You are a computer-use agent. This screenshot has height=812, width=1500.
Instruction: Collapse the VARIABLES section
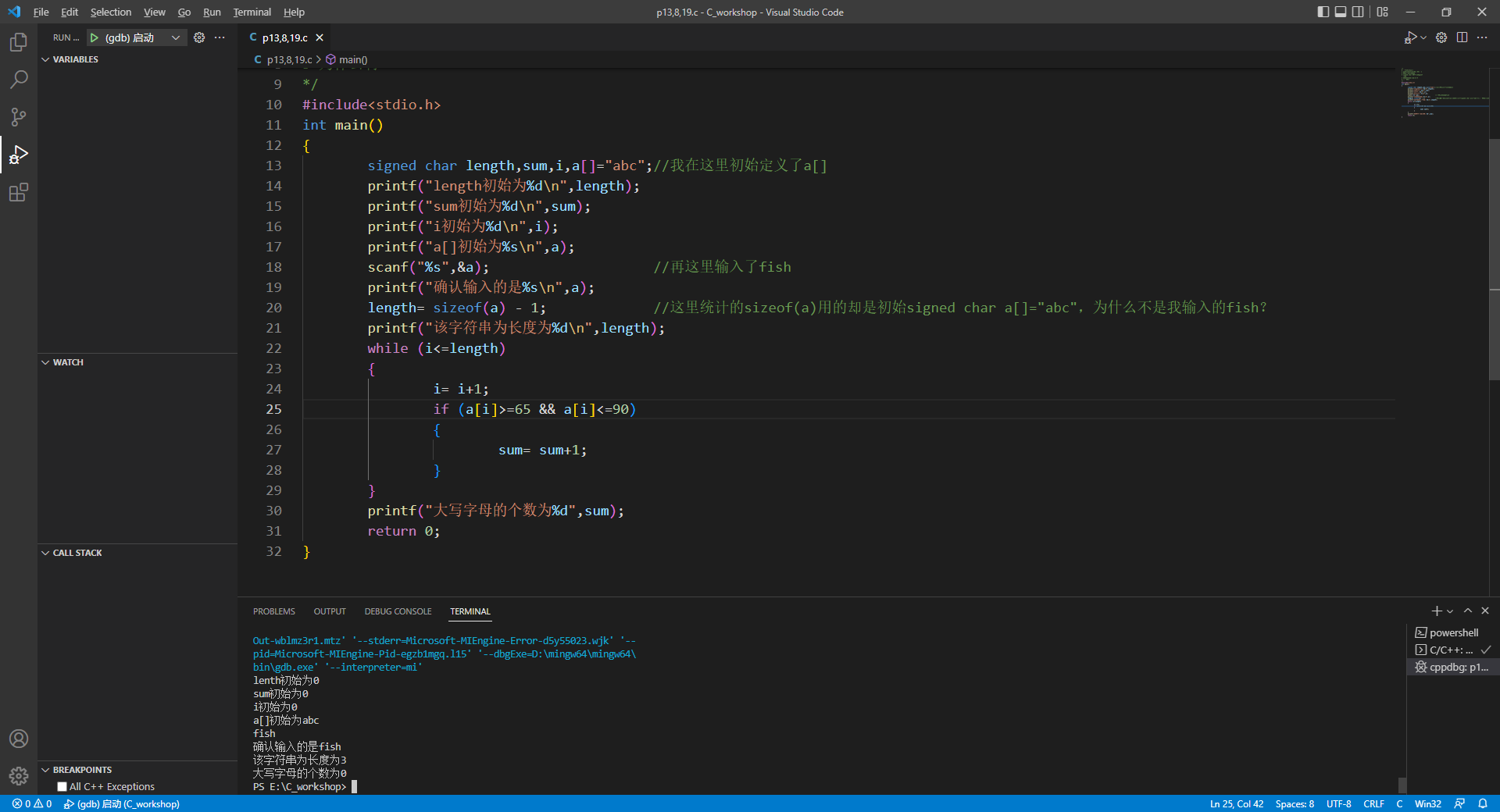coord(75,59)
